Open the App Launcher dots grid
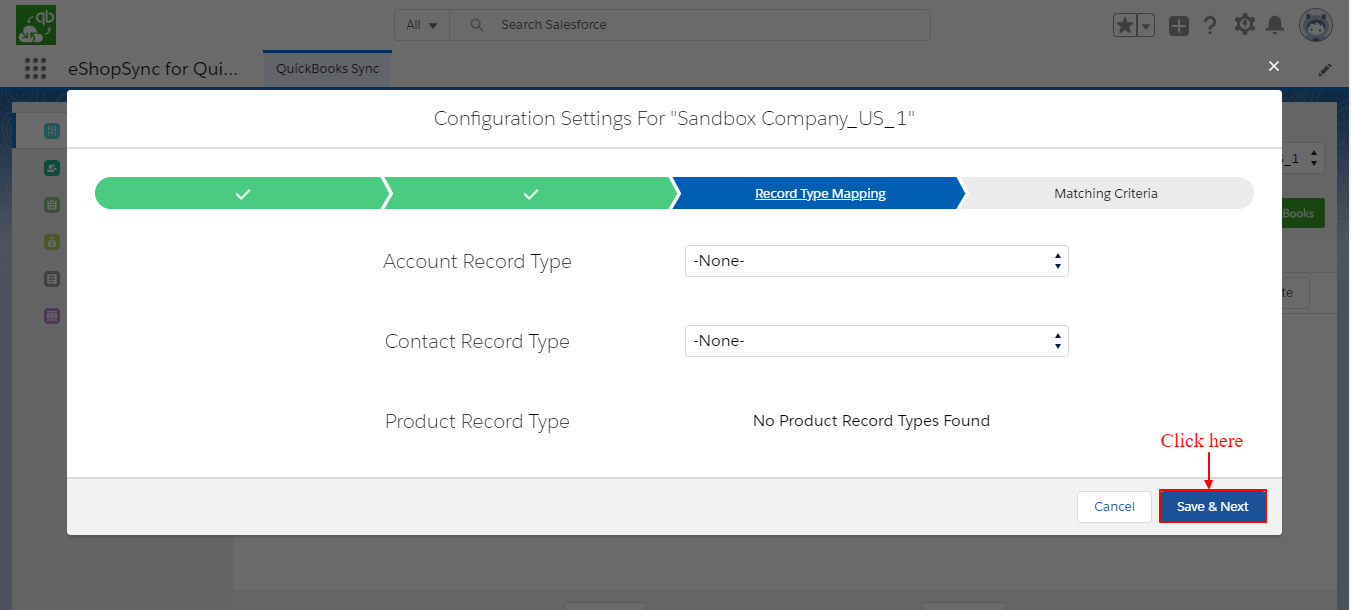This screenshot has height=610, width=1351. pyautogui.click(x=35, y=69)
